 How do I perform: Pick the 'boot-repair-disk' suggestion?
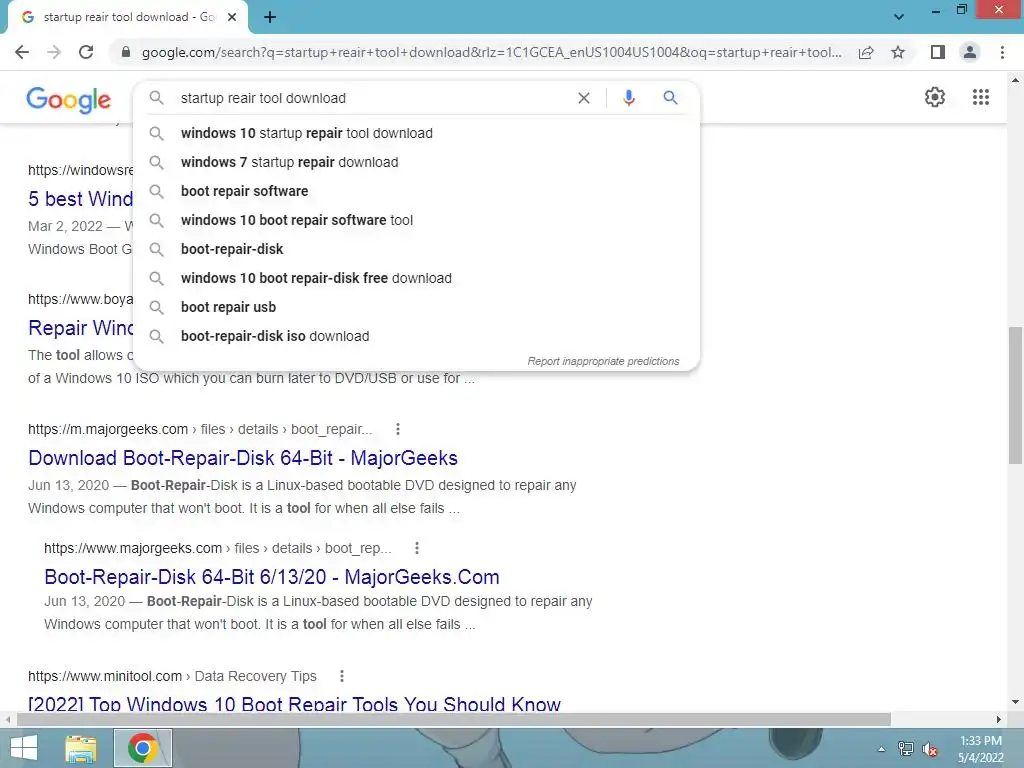(416, 249)
